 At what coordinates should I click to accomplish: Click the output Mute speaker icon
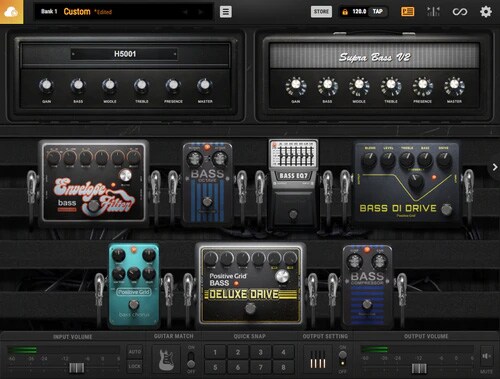[486, 356]
